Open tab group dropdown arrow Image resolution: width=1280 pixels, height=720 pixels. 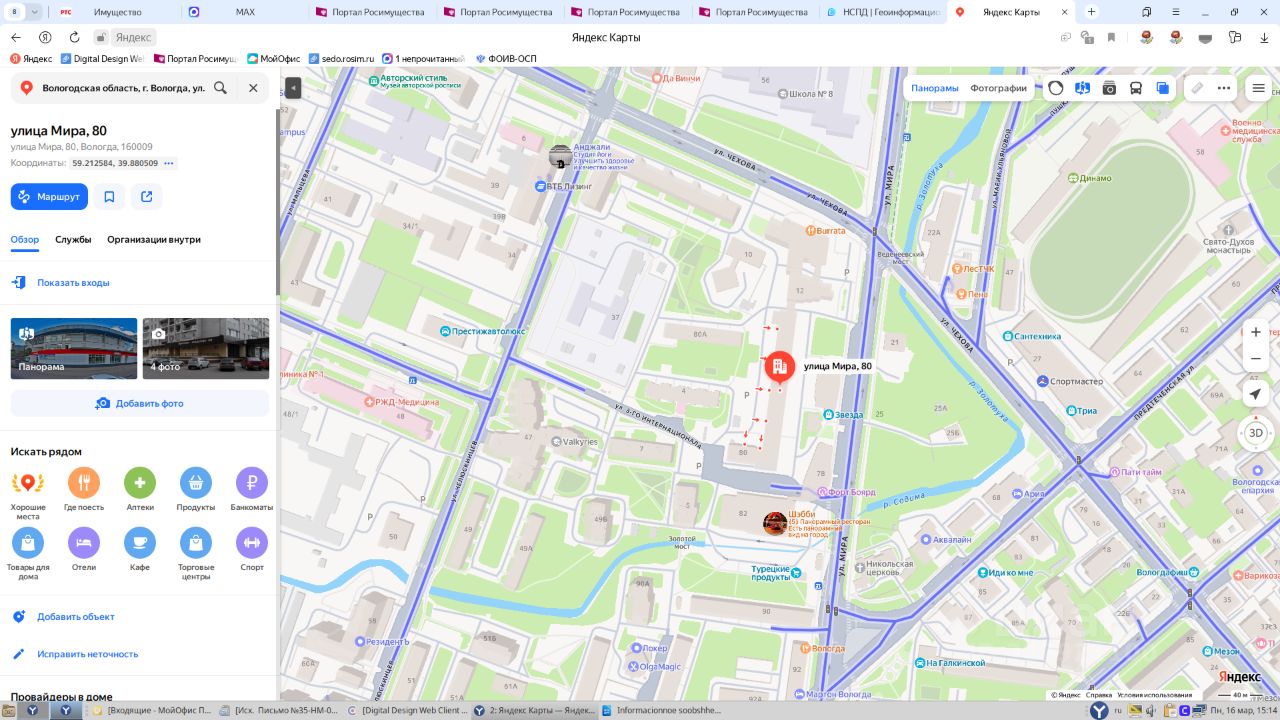point(35,12)
